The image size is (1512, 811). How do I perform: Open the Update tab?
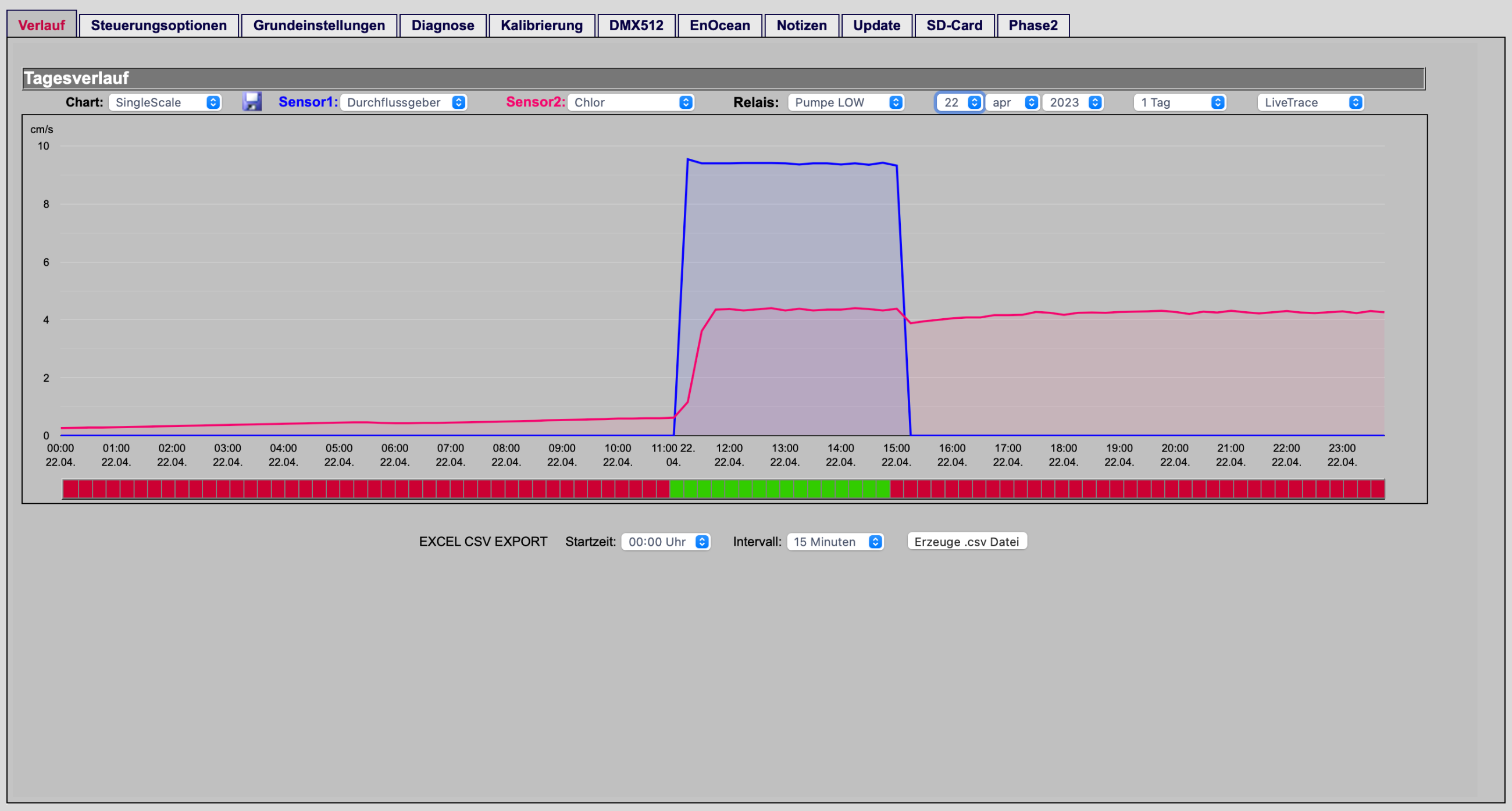877,25
